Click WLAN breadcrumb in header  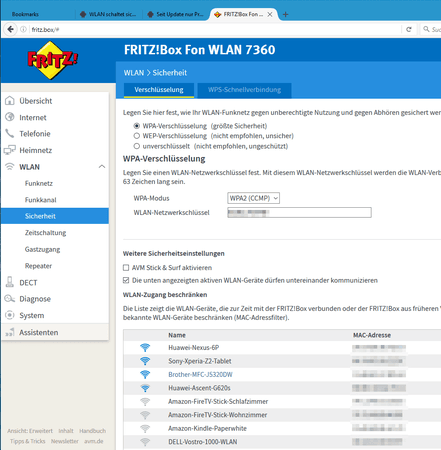coord(134,73)
